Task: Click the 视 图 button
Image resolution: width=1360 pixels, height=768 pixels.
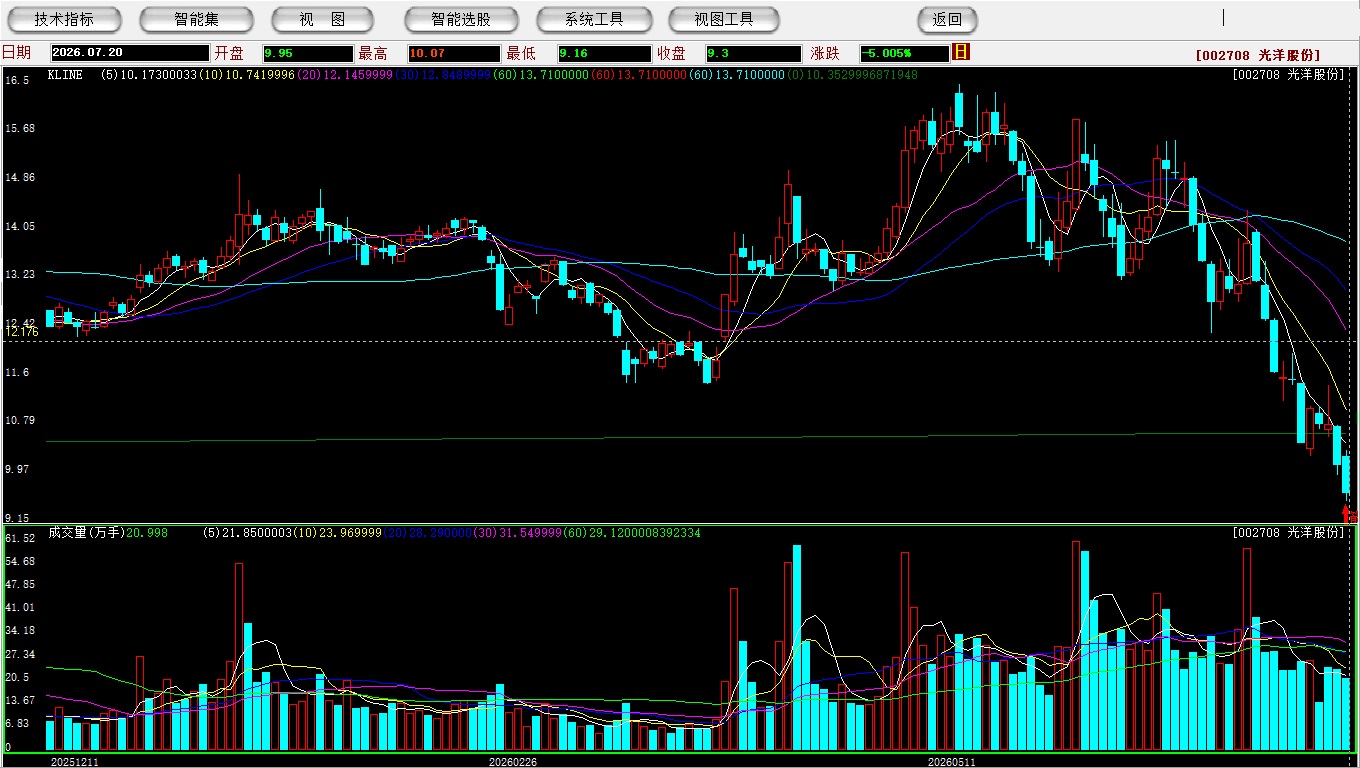Action: 322,19
